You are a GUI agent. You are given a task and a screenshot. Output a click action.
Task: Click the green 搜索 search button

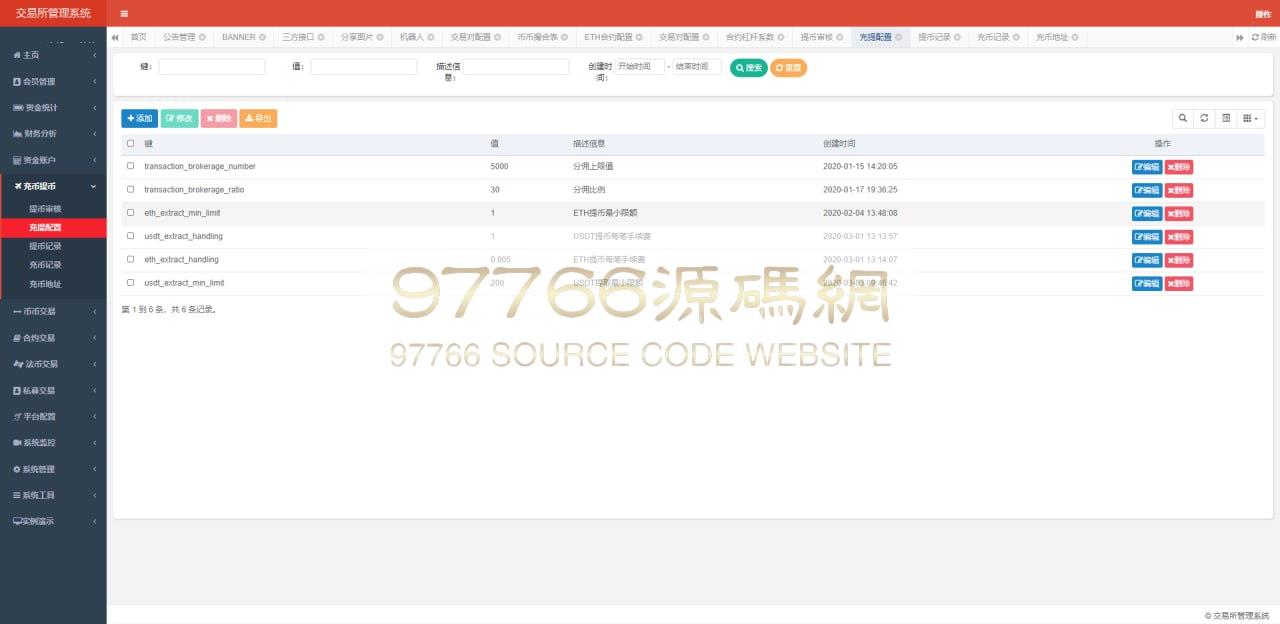click(x=749, y=68)
